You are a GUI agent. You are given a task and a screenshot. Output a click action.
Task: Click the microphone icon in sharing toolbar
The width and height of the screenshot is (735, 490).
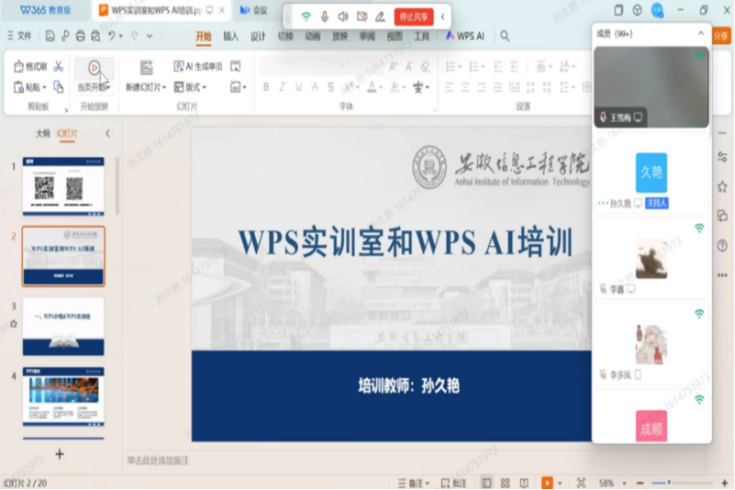pos(324,17)
